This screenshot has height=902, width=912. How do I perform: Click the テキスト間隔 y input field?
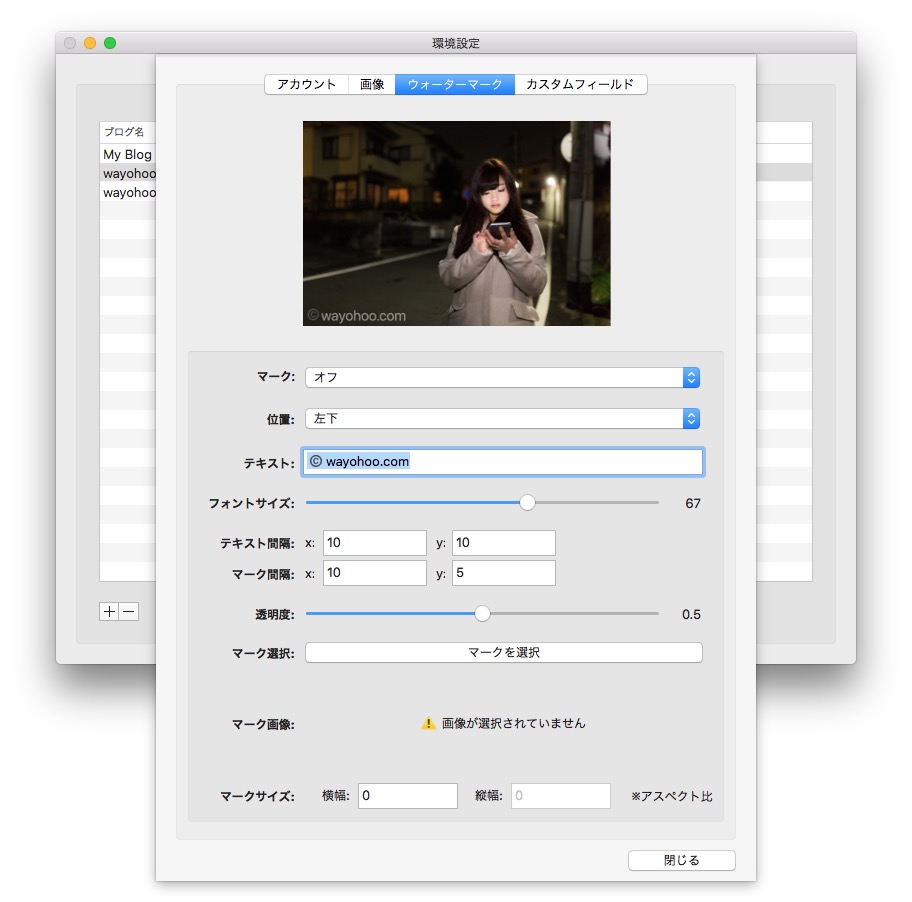pos(504,543)
